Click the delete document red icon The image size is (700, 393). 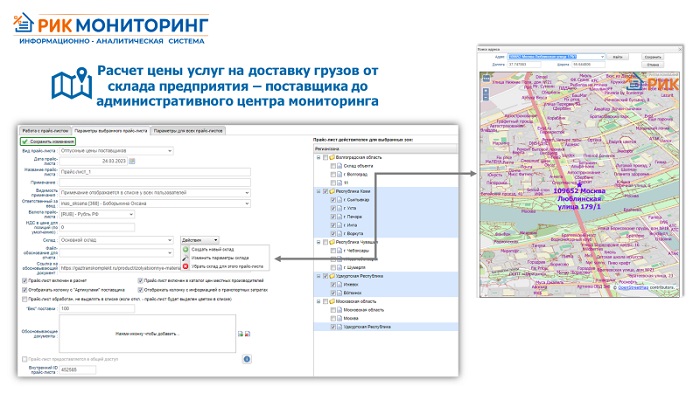(x=247, y=334)
